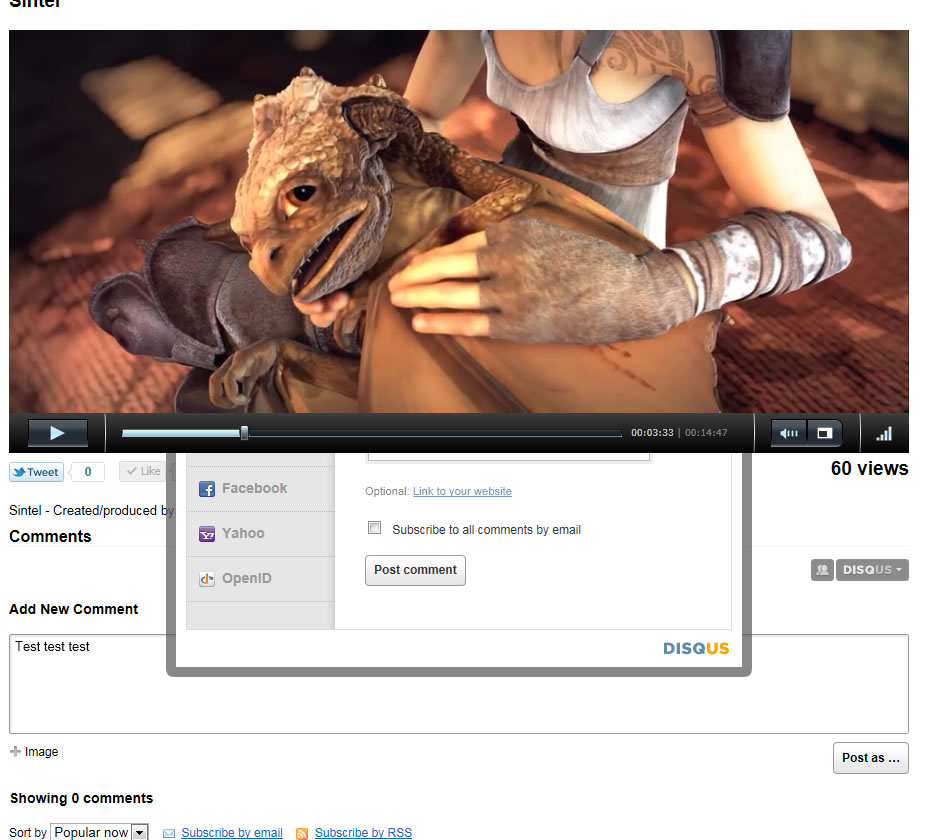Click the RSS feed icon
The height and width of the screenshot is (840, 927).
pyautogui.click(x=302, y=833)
